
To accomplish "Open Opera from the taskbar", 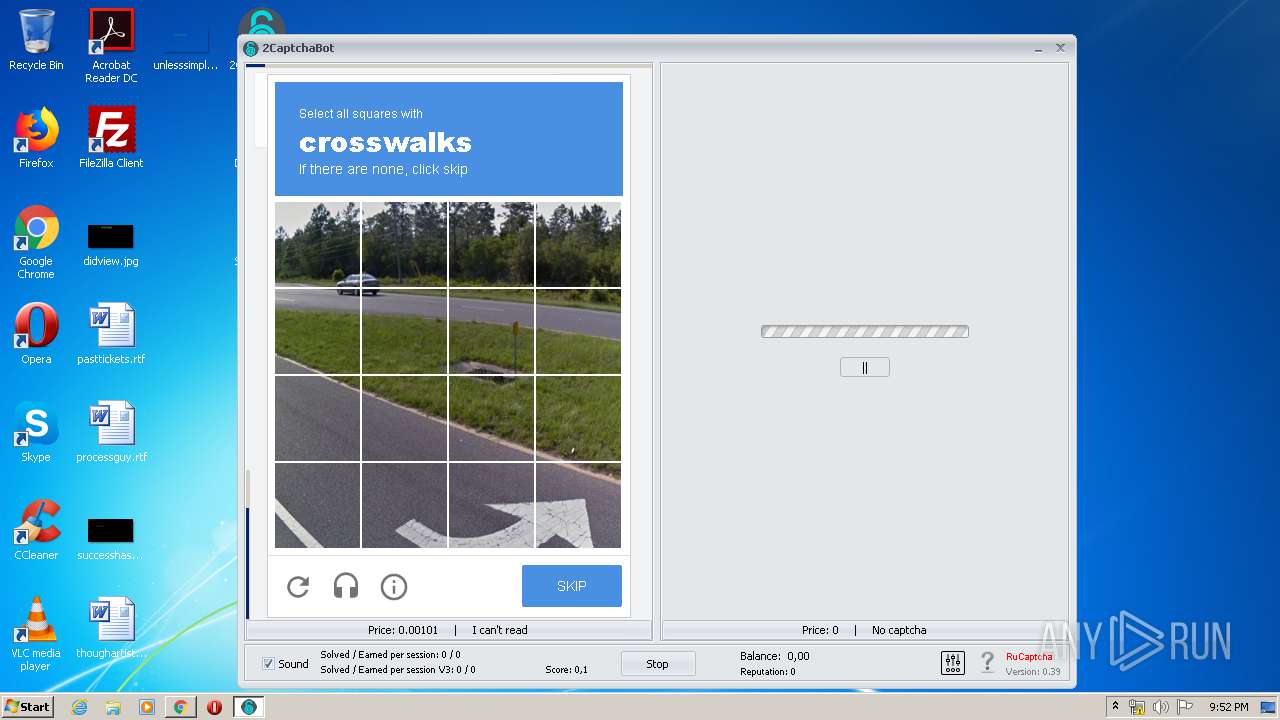I will pos(214,707).
